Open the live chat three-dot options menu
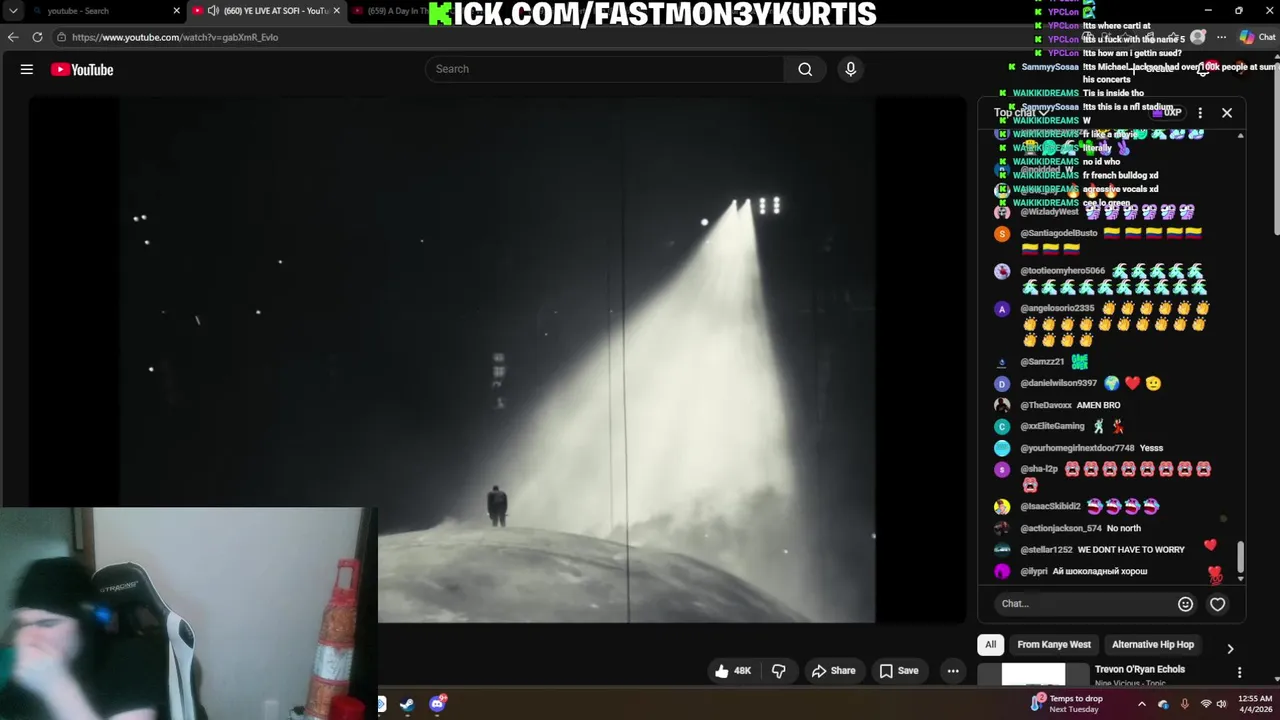Viewport: 1280px width, 720px height. point(1200,113)
